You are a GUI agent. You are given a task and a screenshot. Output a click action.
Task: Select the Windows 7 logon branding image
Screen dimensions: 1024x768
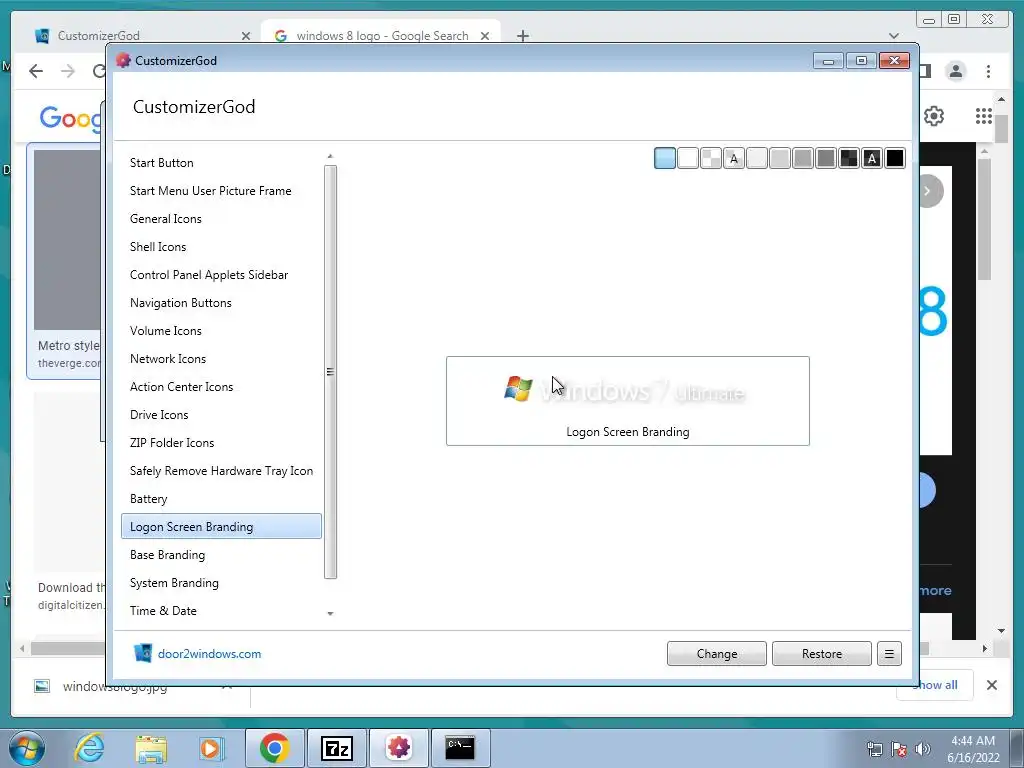[628, 401]
